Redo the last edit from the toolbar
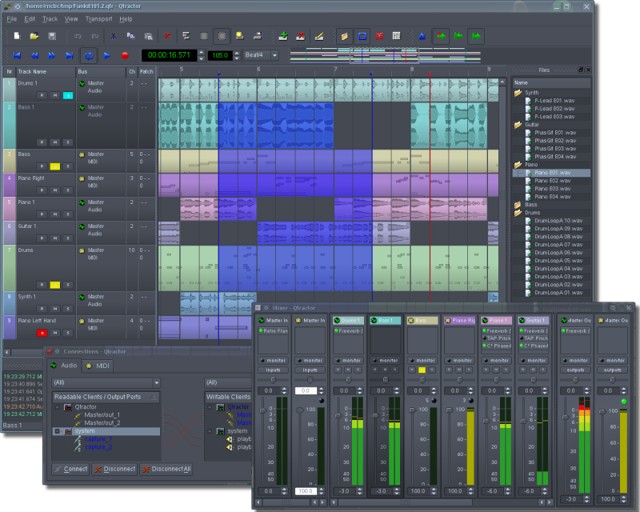Screen dimensions: 640x512 (x=95, y=36)
